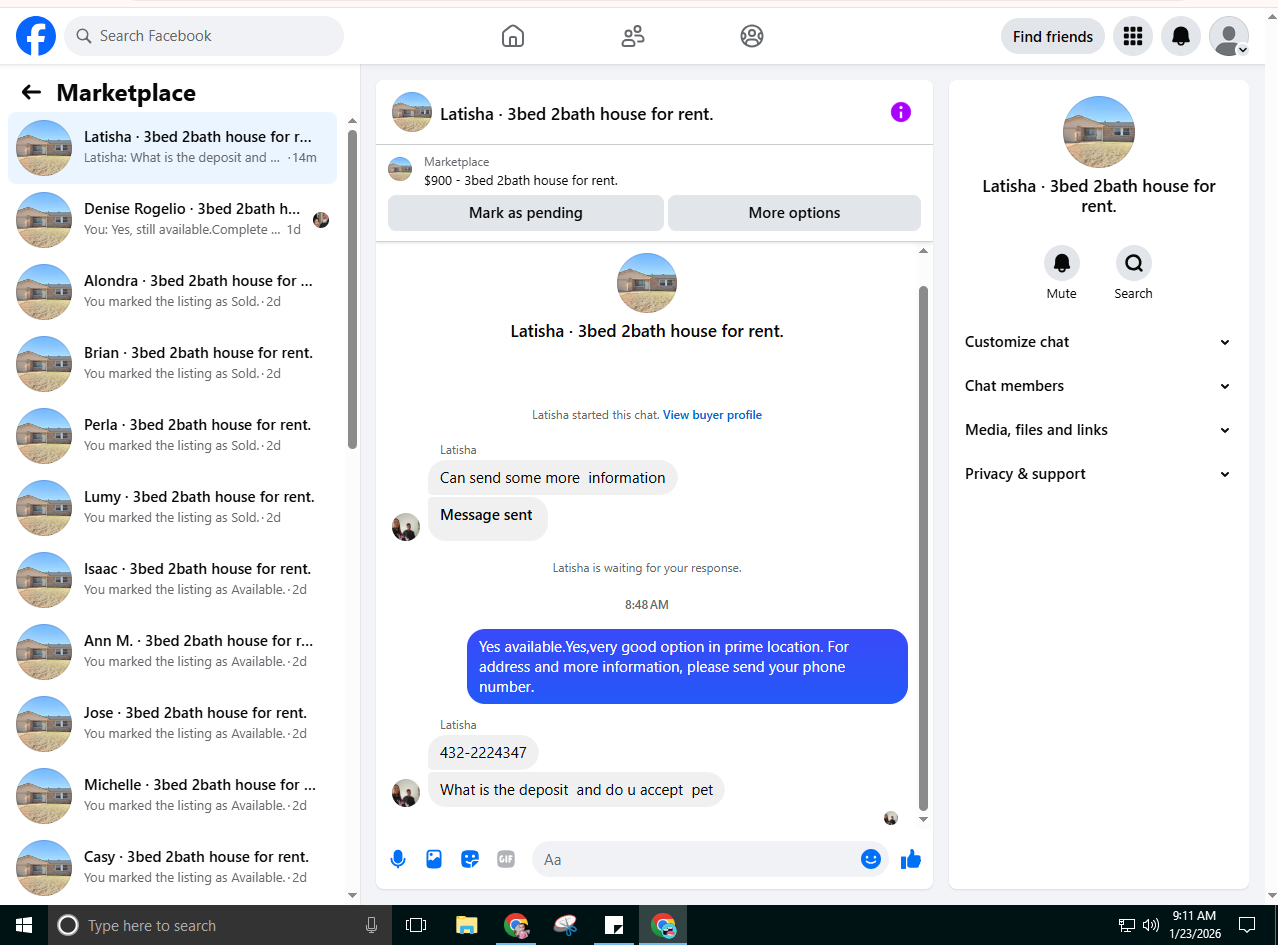Image resolution: width=1278 pixels, height=945 pixels.
Task: Open the notifications bell in header
Action: click(1181, 36)
